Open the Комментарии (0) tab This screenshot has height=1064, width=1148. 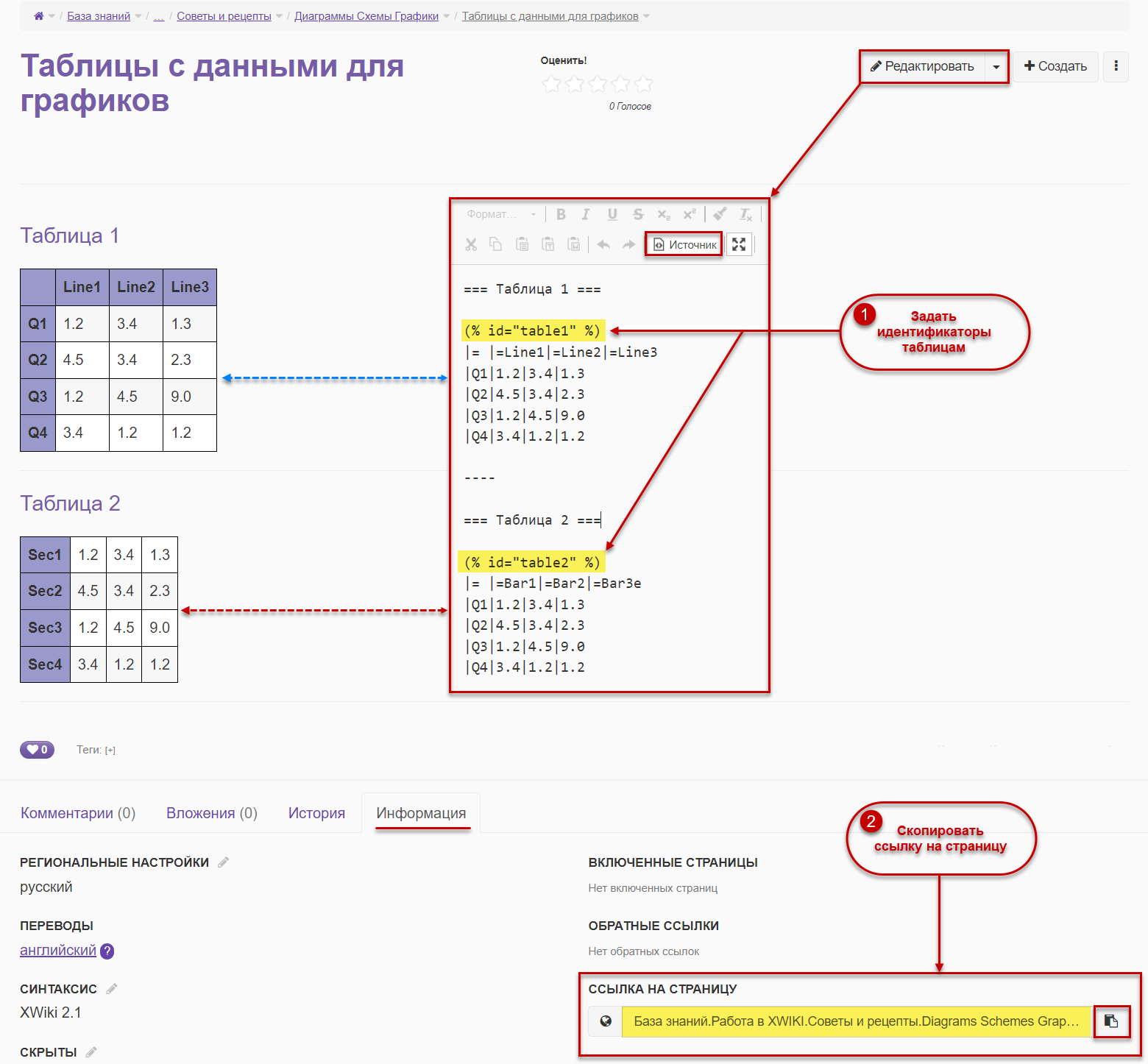[x=78, y=813]
